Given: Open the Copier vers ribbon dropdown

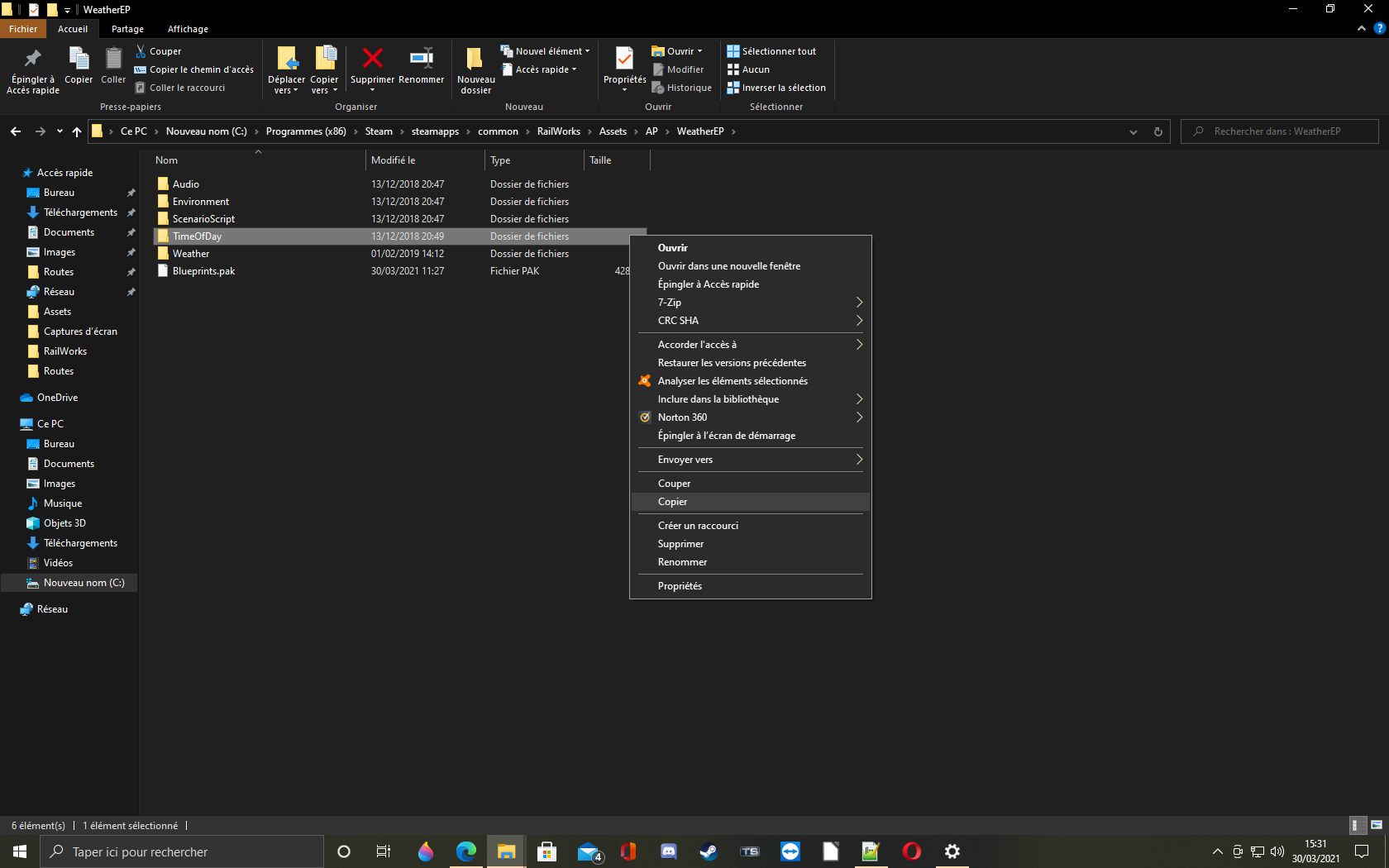Looking at the screenshot, I should 324,70.
